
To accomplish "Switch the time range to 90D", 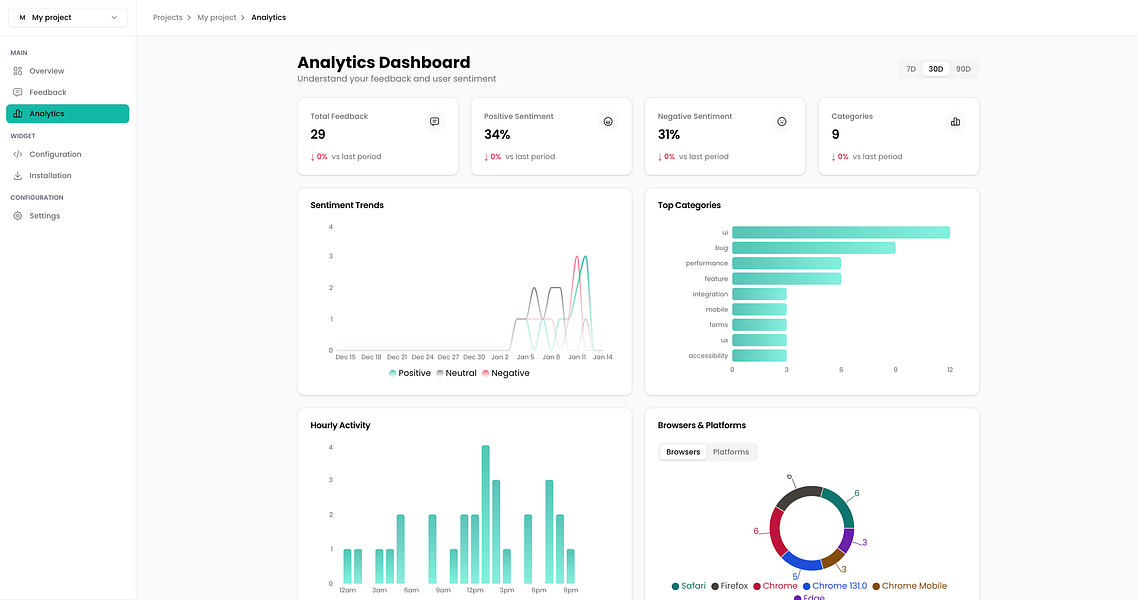I will 963,69.
